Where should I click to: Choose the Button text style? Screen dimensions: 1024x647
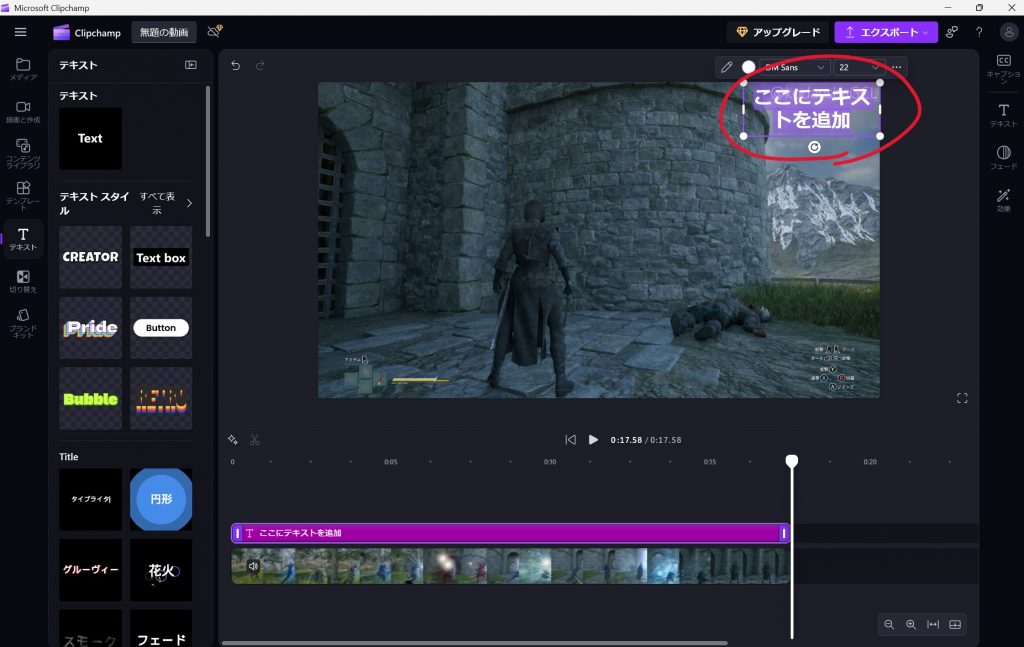(x=161, y=328)
